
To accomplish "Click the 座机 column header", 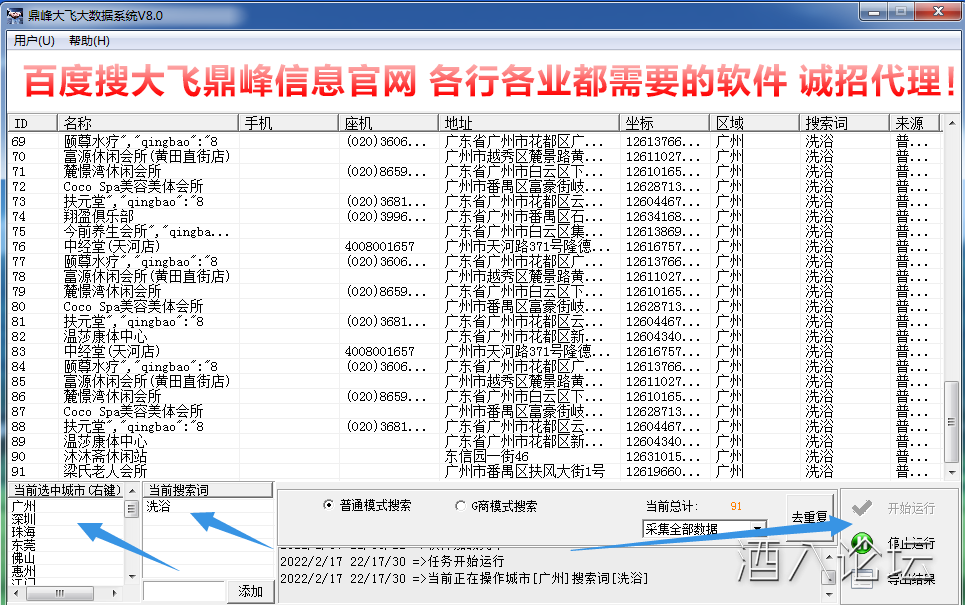I will [388, 123].
